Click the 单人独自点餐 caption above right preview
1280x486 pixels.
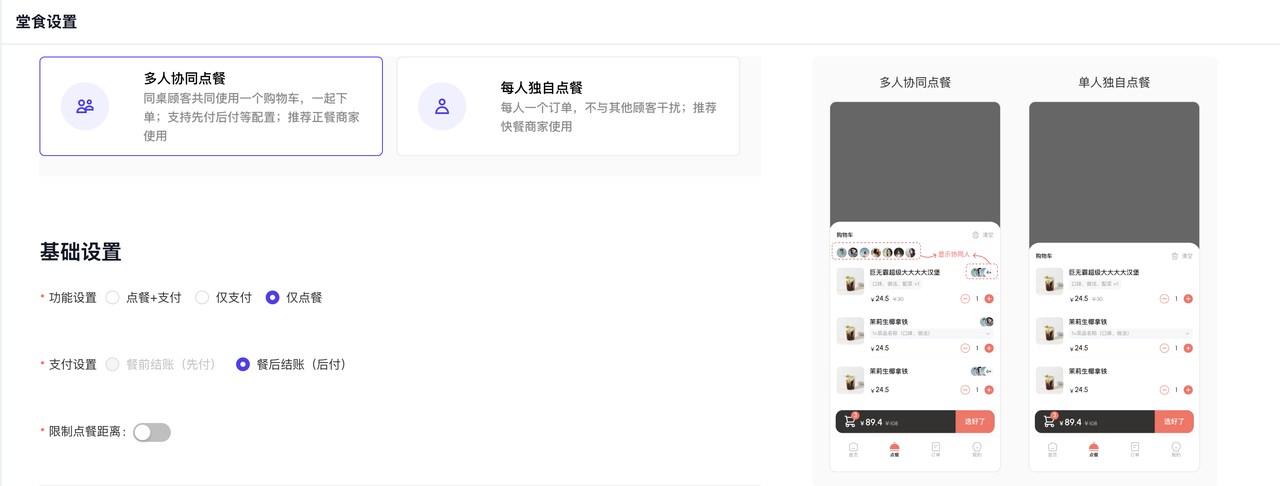pos(1114,82)
